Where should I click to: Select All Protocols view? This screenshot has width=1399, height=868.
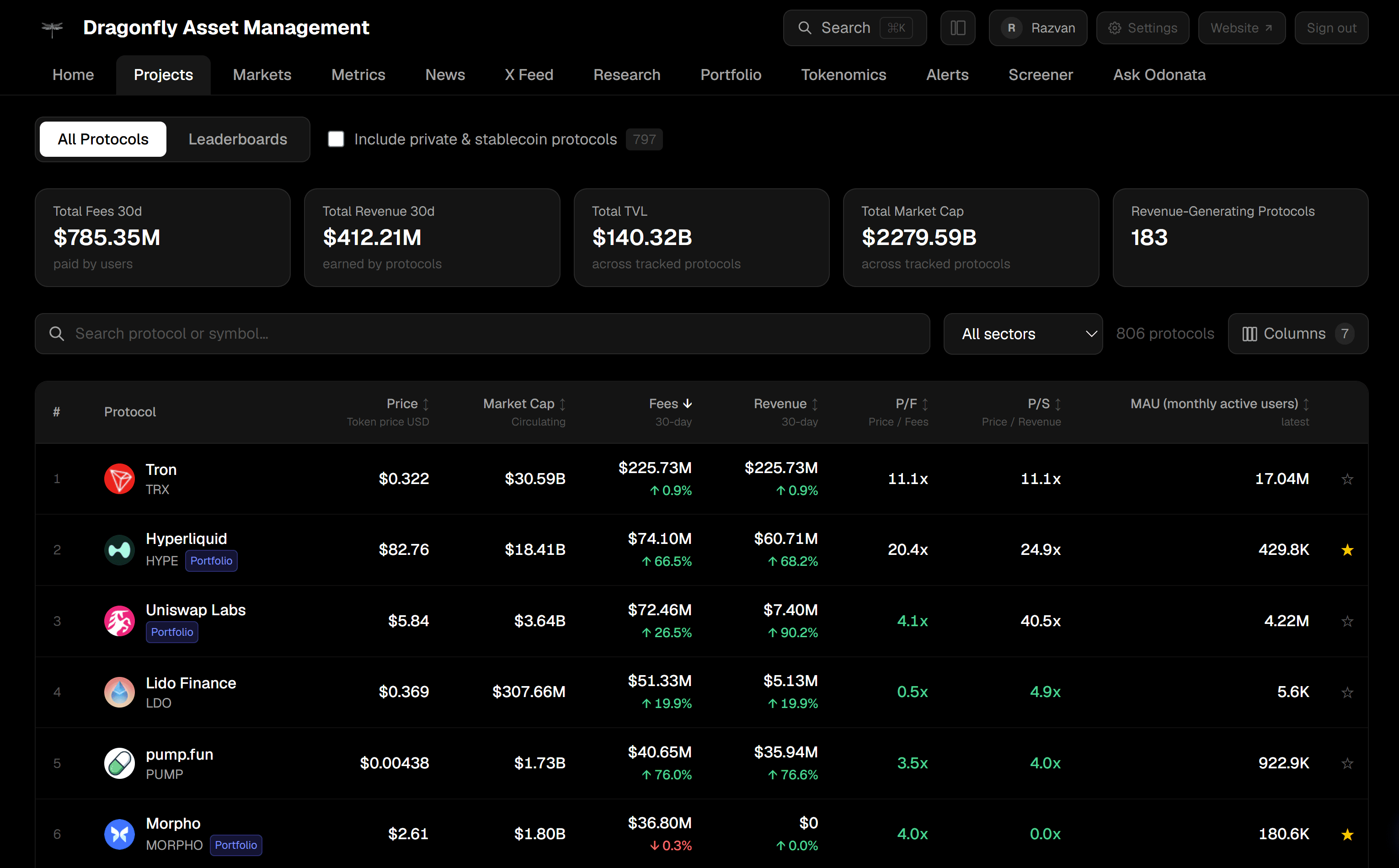(x=103, y=139)
